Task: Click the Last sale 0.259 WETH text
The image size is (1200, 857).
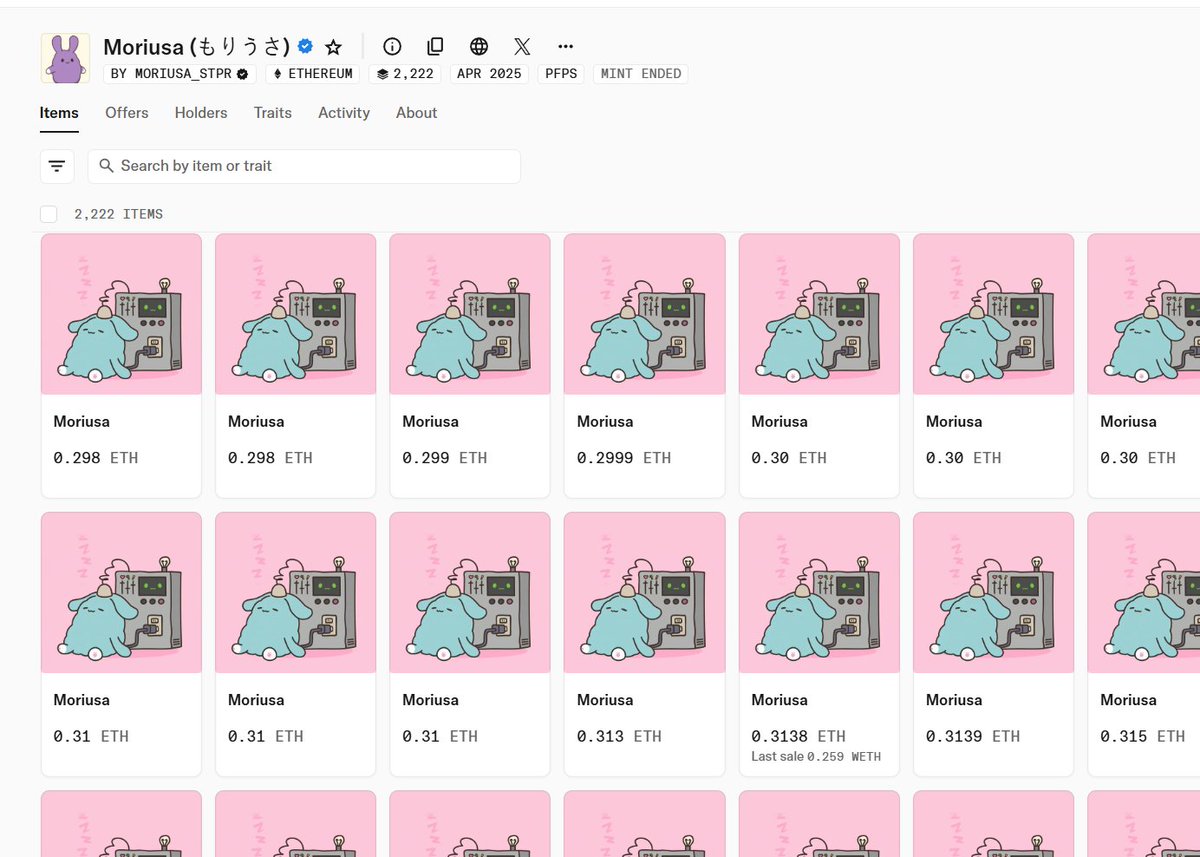Action: pyautogui.click(x=816, y=756)
